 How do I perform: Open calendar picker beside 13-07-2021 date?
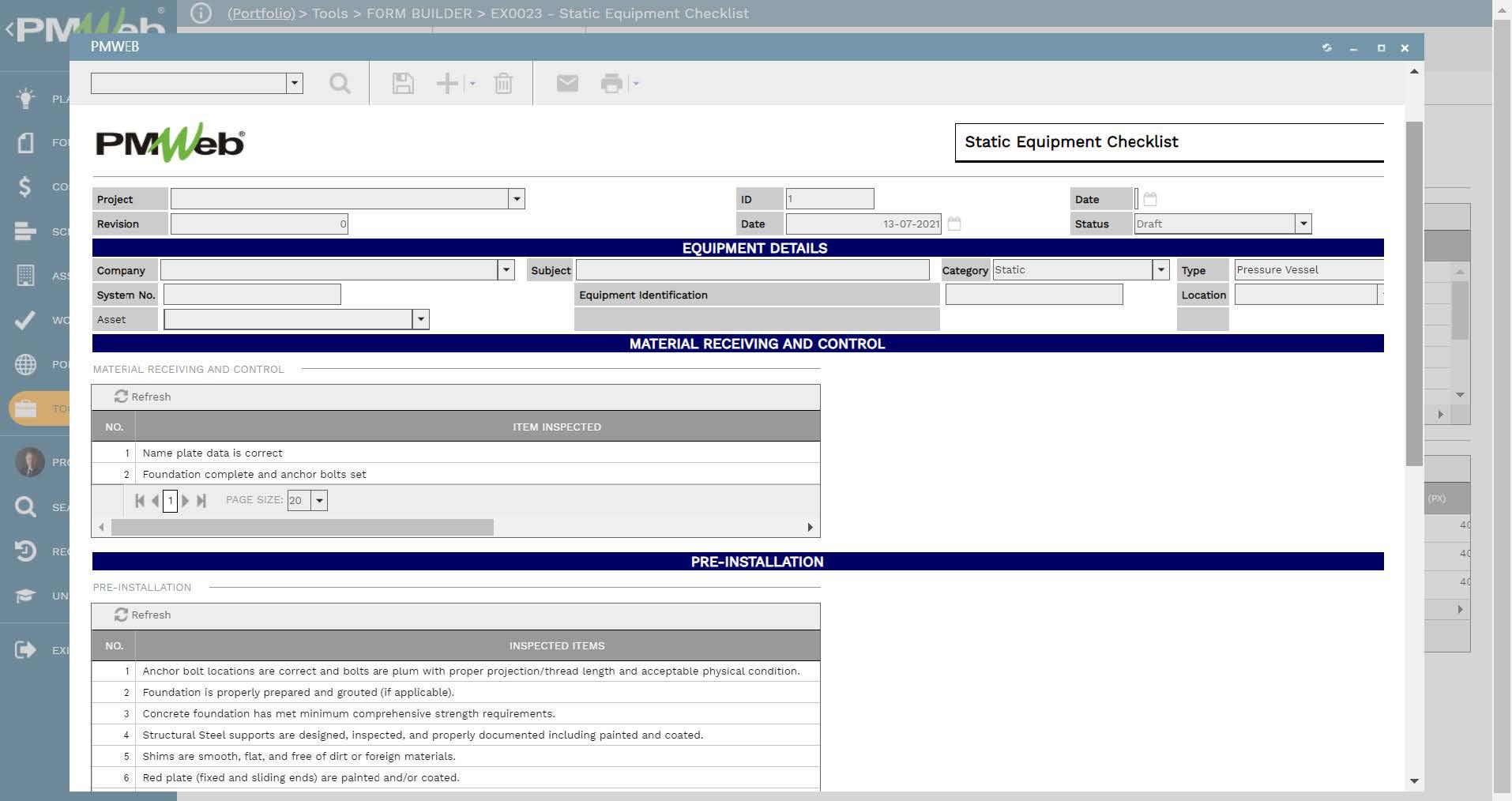pos(954,224)
